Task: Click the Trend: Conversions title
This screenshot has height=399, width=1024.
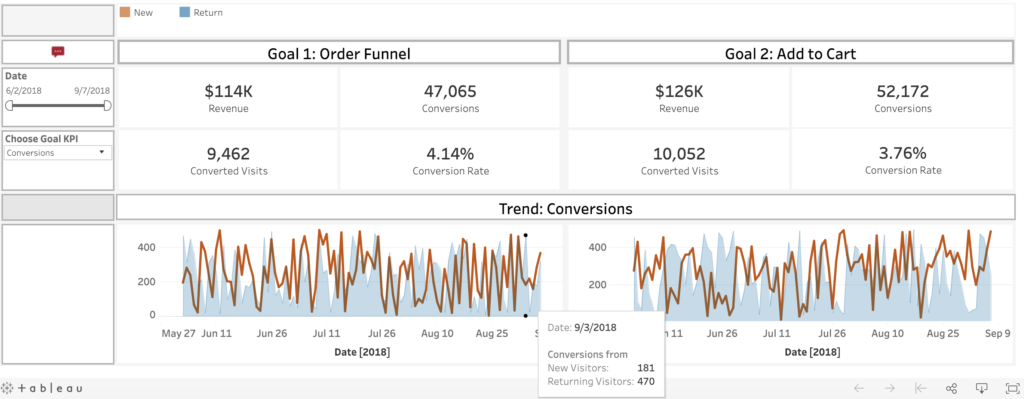Action: (x=566, y=209)
